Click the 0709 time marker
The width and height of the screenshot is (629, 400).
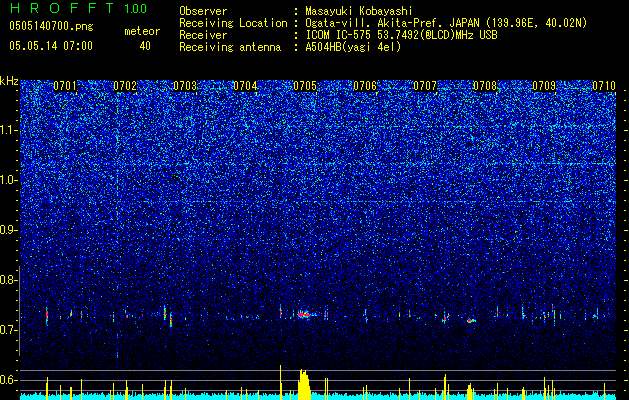click(544, 86)
